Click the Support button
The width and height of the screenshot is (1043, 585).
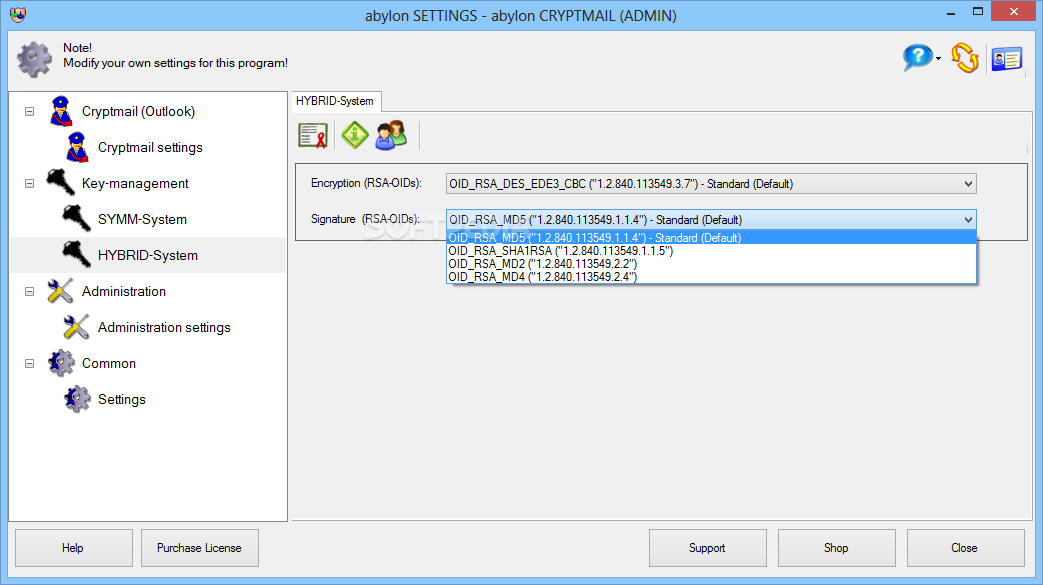(x=708, y=548)
